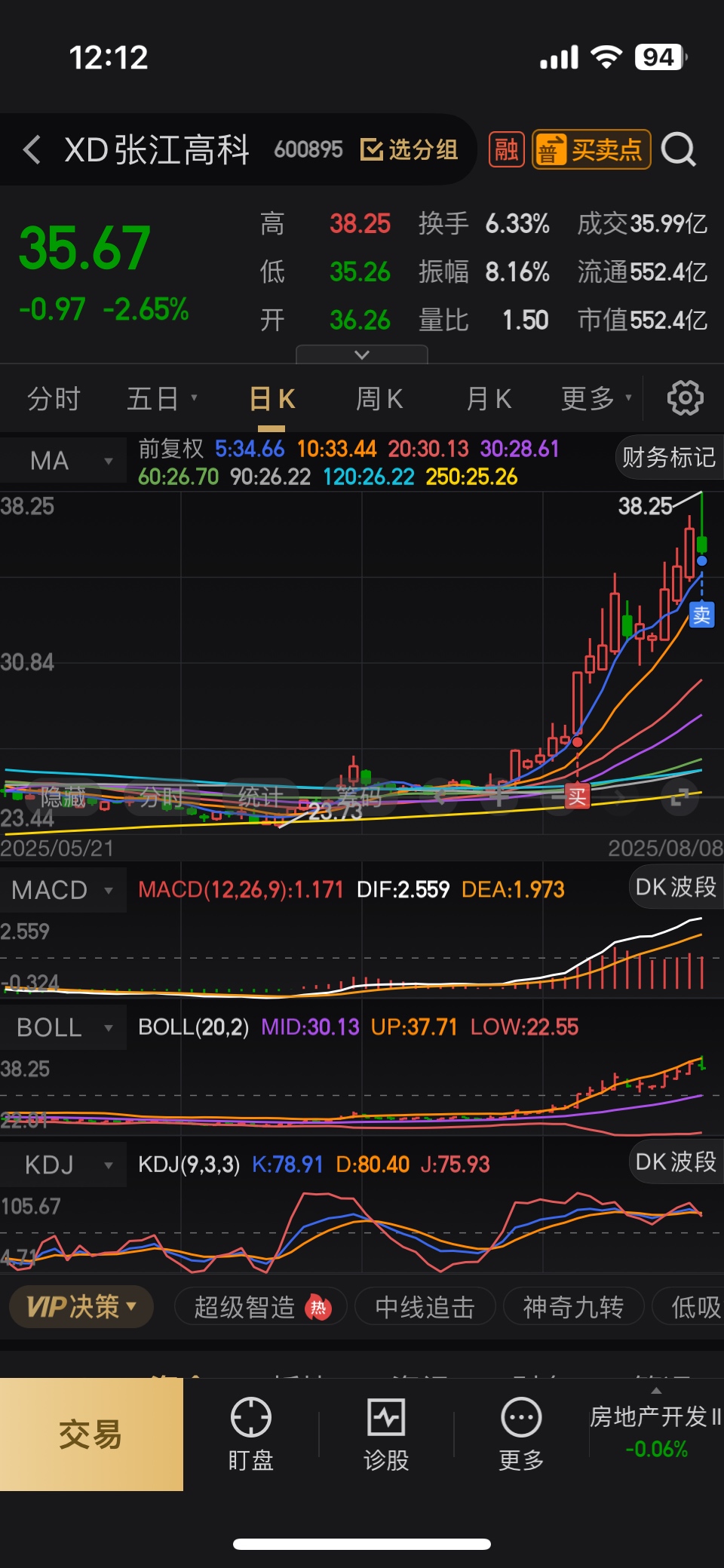Image resolution: width=724 pixels, height=1568 pixels.
Task: Toggle 财务标记 financial markers
Action: click(x=668, y=457)
